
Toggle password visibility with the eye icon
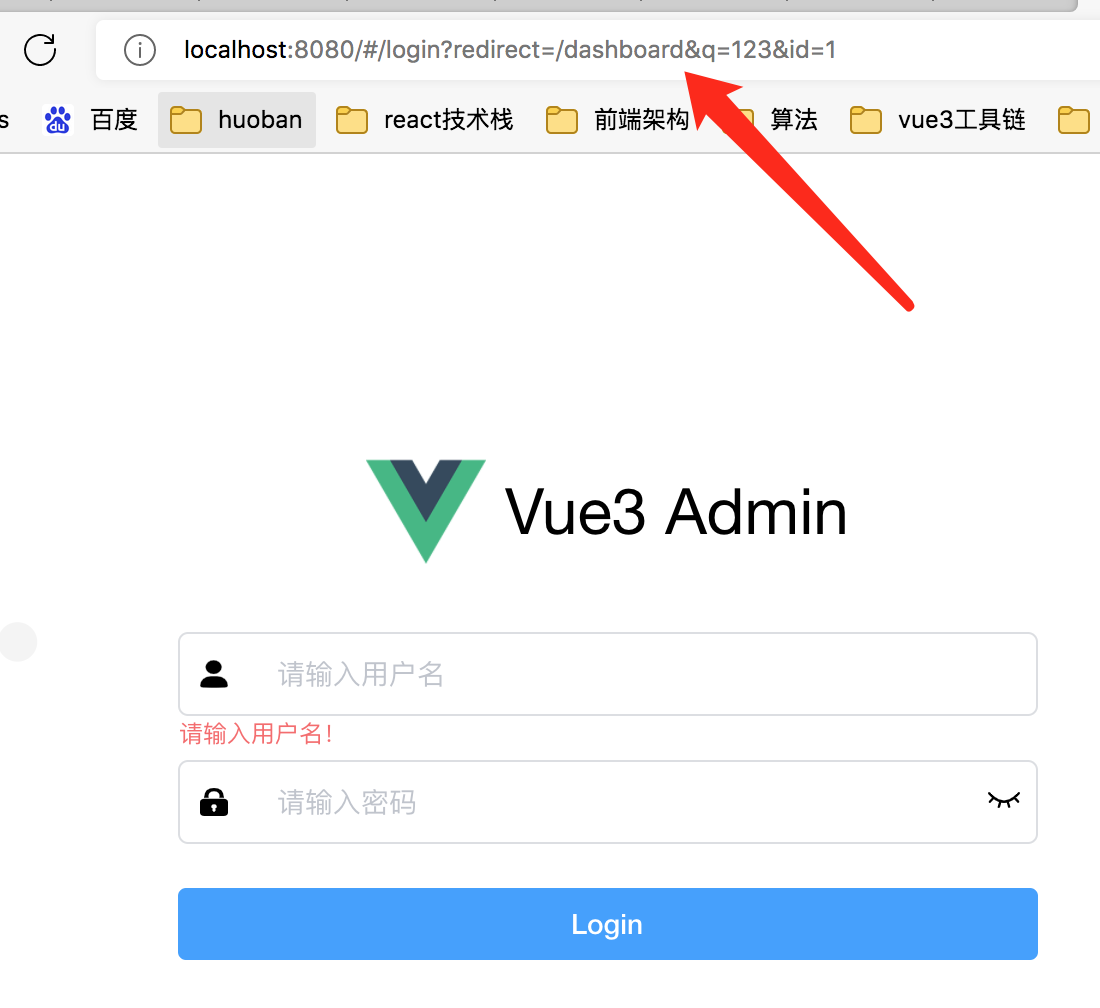tap(1004, 800)
